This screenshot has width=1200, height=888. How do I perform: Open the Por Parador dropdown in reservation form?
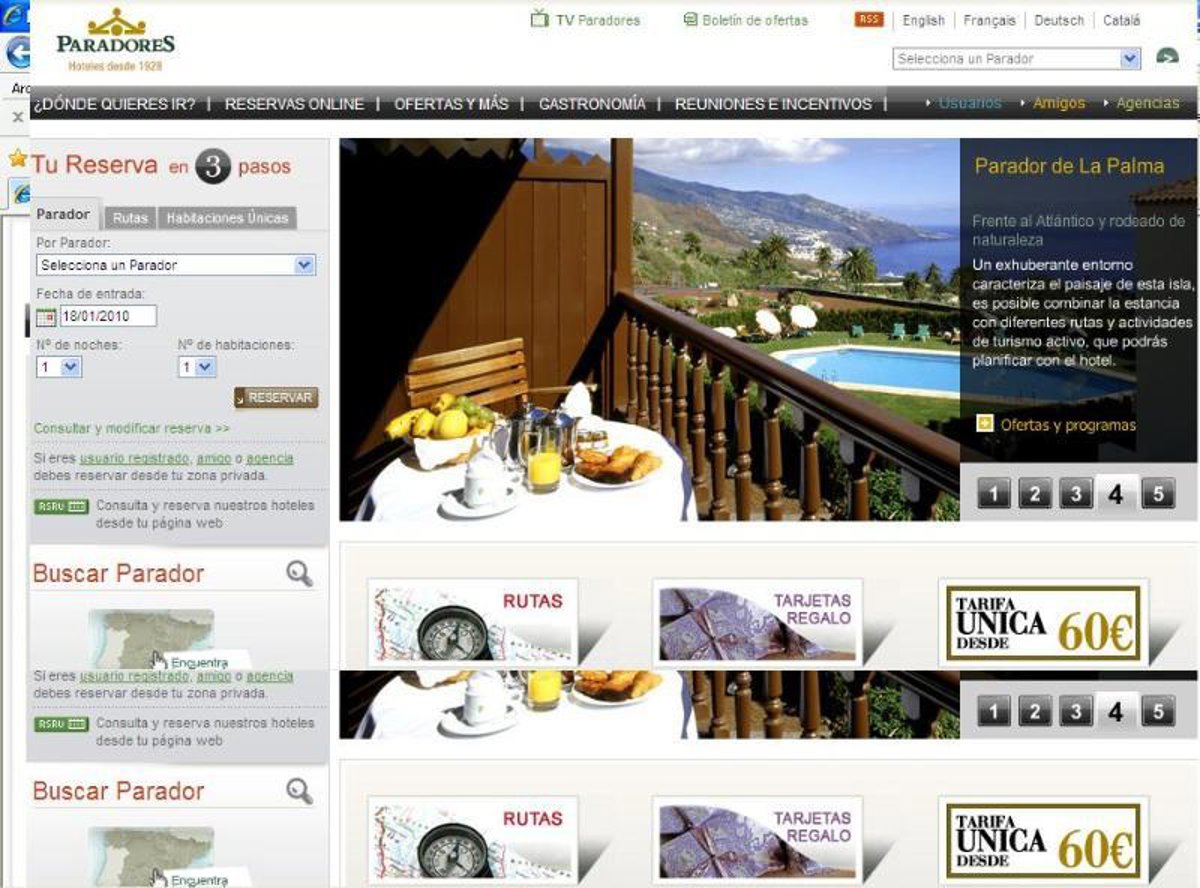[x=305, y=265]
